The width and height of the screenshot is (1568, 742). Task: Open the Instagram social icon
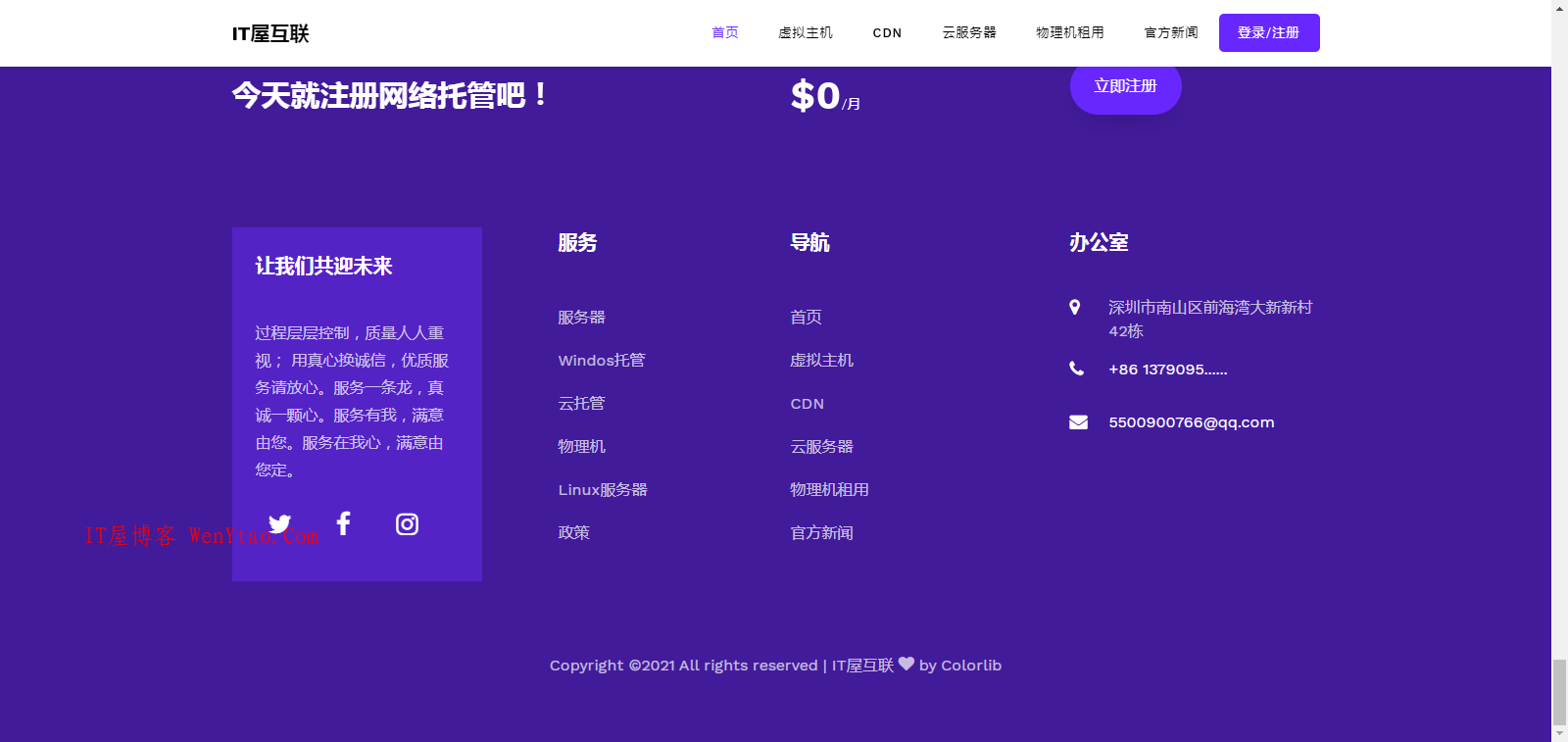(x=407, y=524)
